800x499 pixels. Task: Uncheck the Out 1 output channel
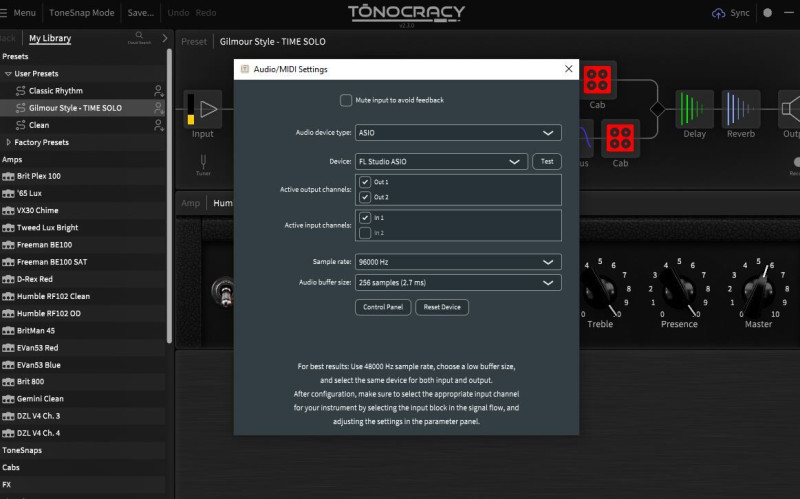365,182
